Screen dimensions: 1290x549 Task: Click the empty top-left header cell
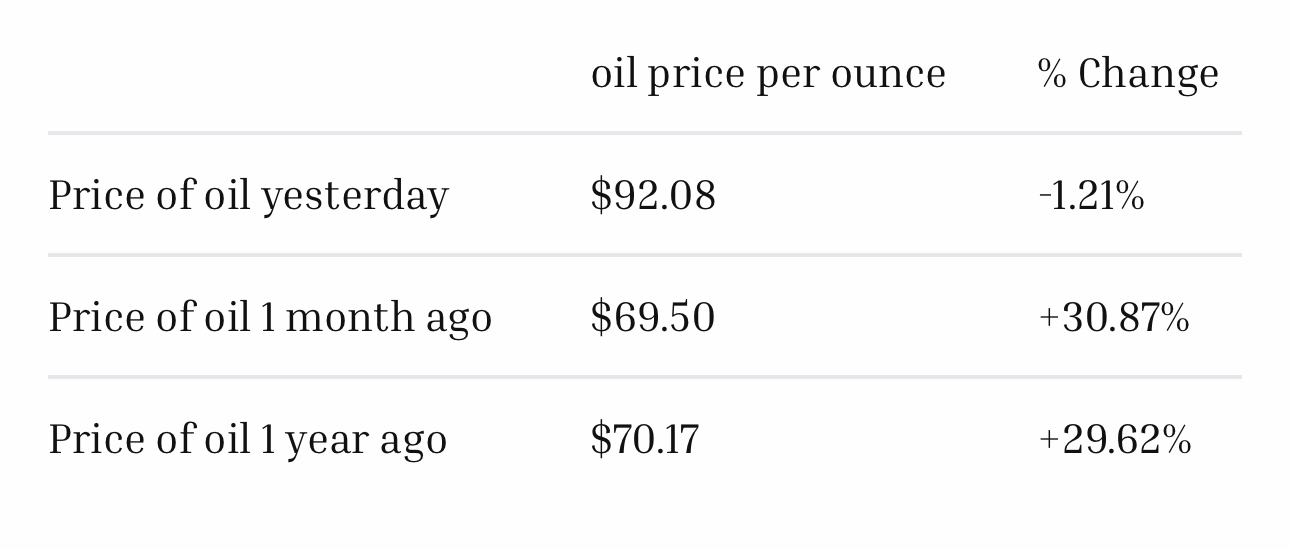[x=300, y=73]
